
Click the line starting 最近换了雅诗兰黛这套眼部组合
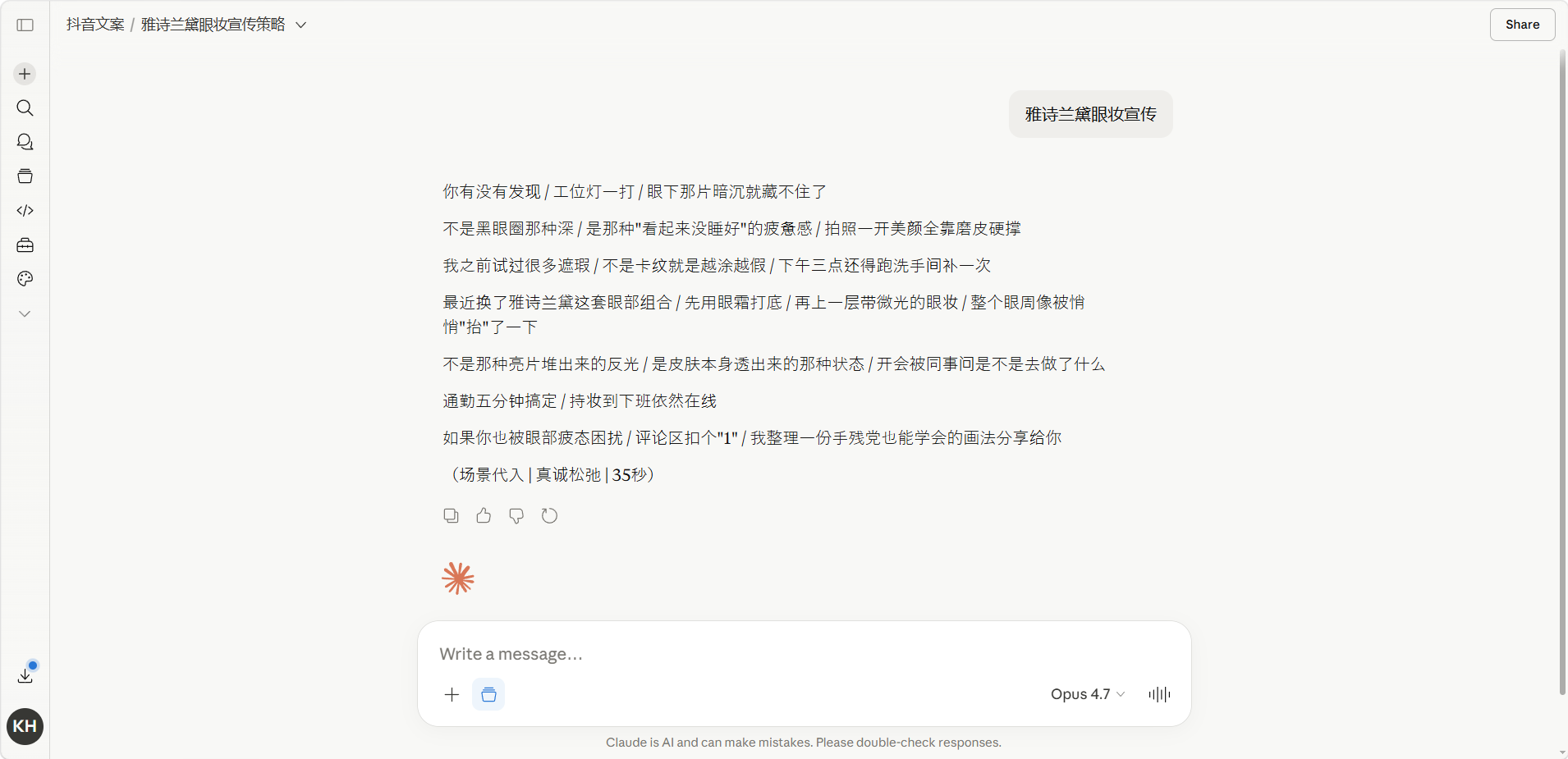click(763, 314)
